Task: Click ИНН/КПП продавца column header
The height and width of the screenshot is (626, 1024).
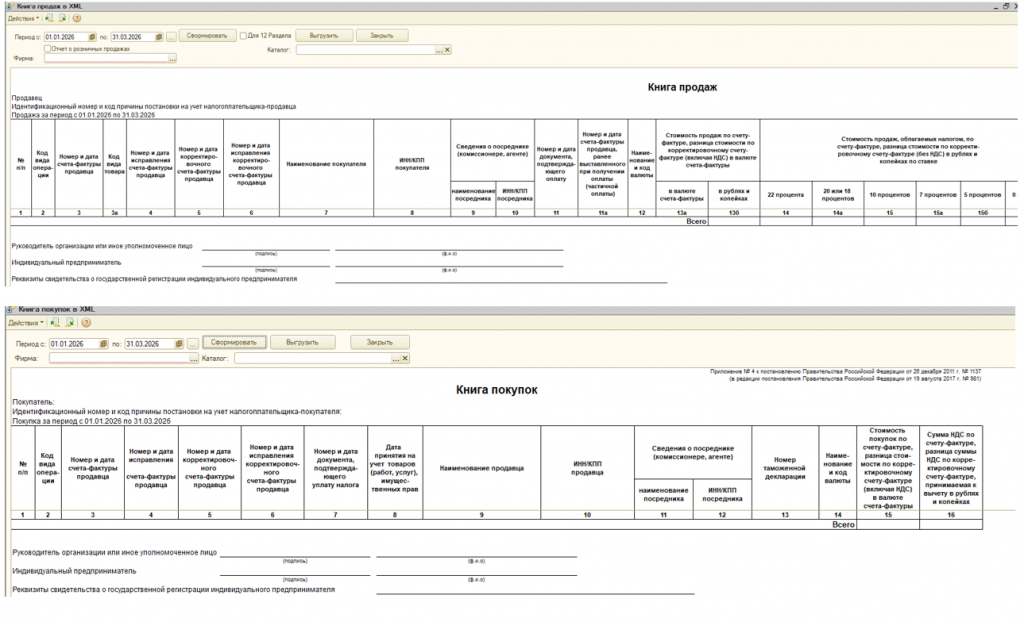Action: (587, 468)
